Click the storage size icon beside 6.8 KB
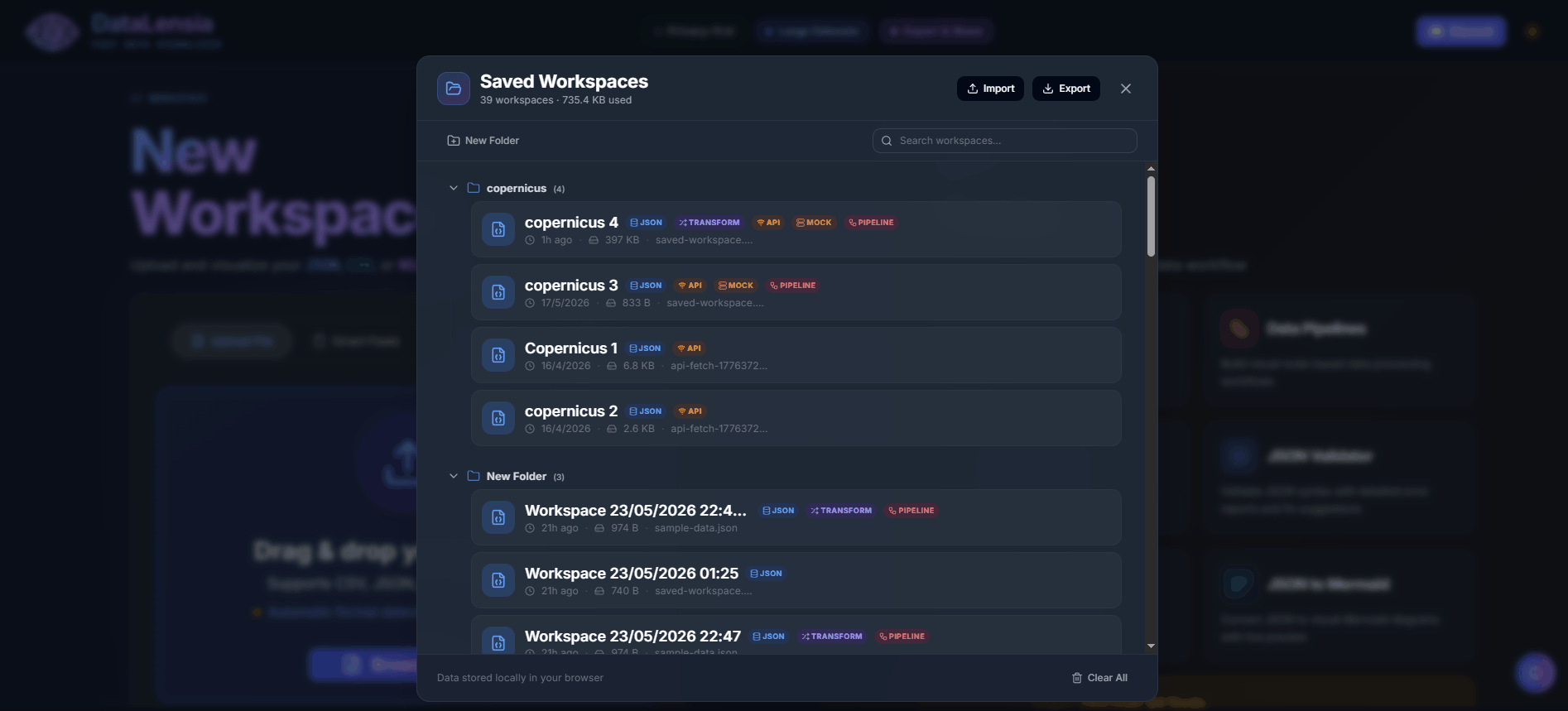Viewport: 1568px width, 711px height. pyautogui.click(x=612, y=366)
